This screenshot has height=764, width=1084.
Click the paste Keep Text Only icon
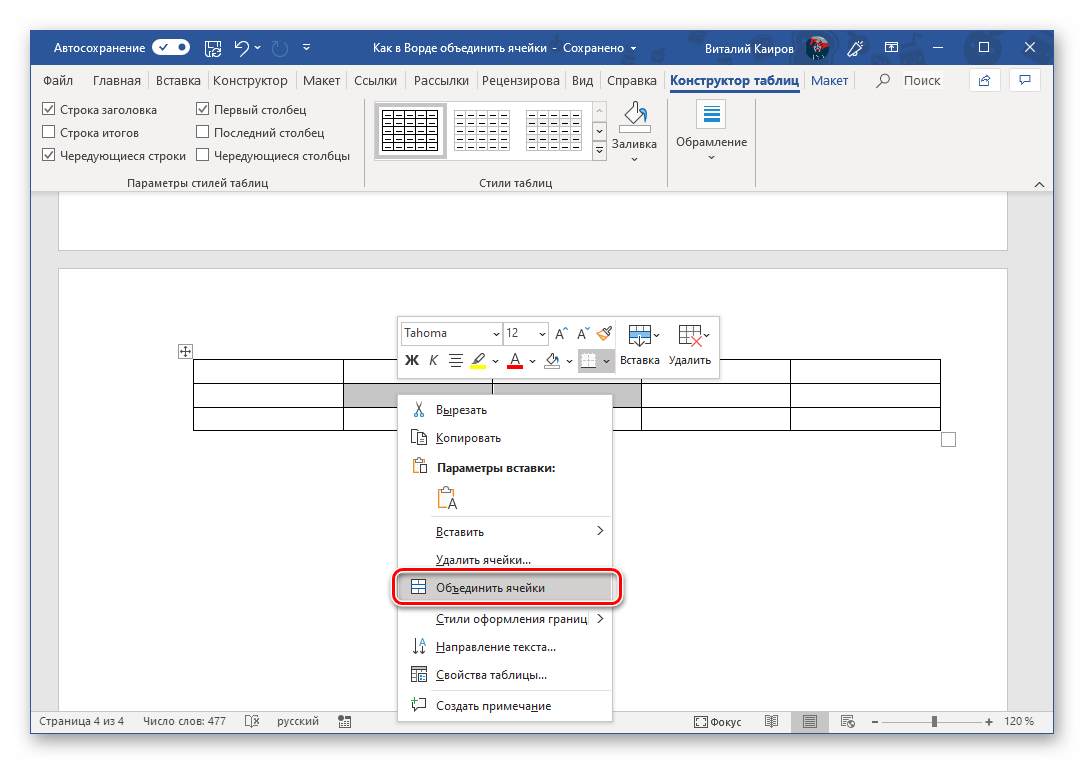coord(447,499)
